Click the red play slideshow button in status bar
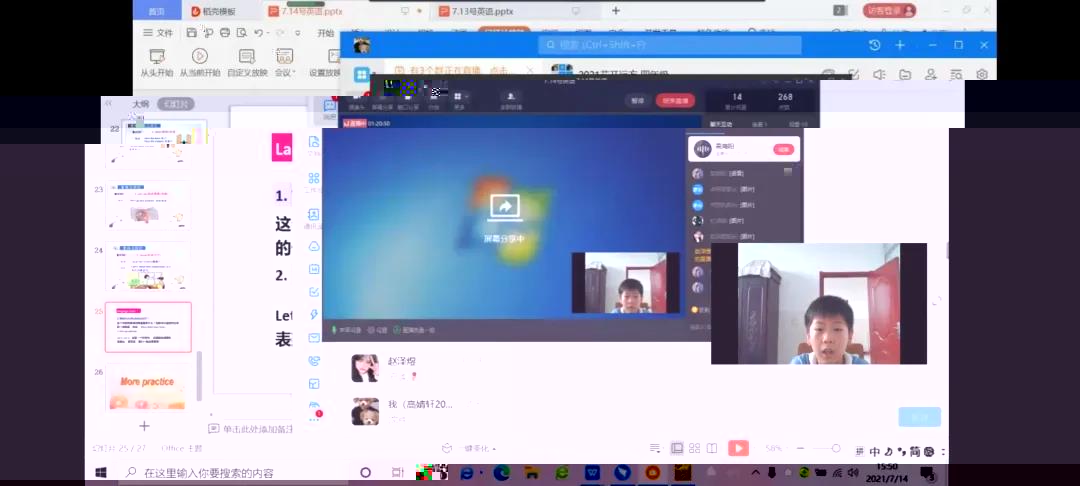The height and width of the screenshot is (486, 1080). [x=738, y=448]
